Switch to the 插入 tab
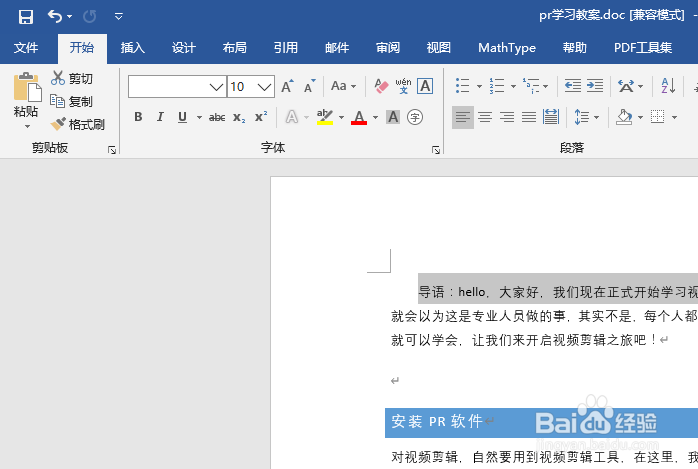 click(x=133, y=48)
